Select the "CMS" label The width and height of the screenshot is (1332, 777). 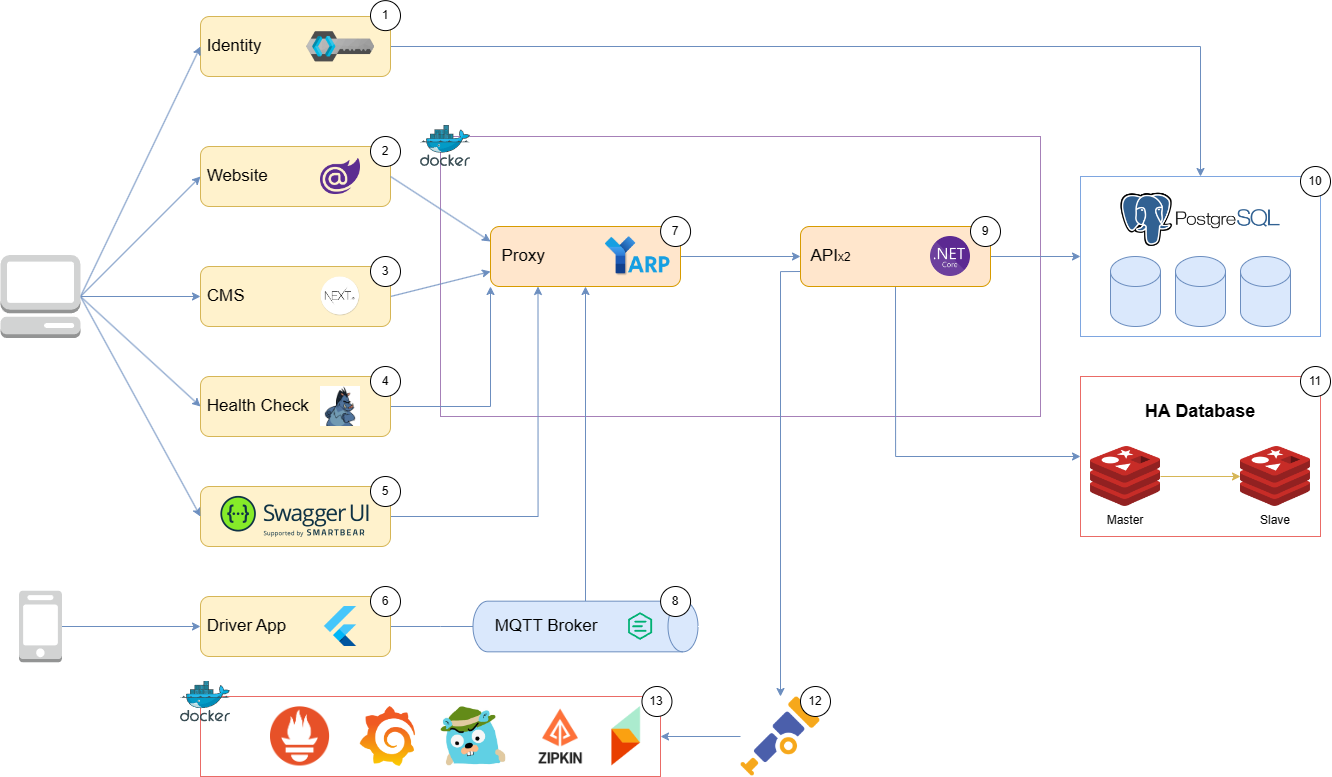point(225,296)
